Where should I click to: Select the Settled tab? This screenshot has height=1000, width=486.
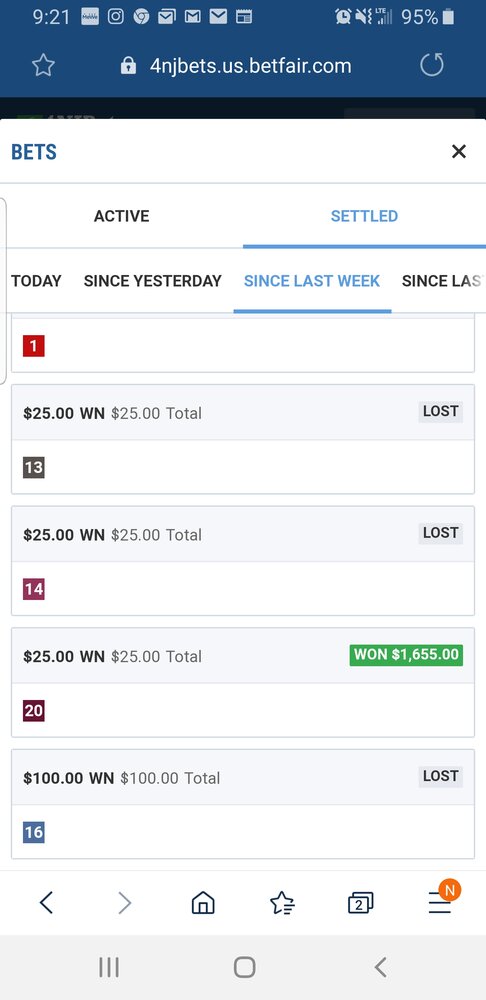[x=364, y=216]
